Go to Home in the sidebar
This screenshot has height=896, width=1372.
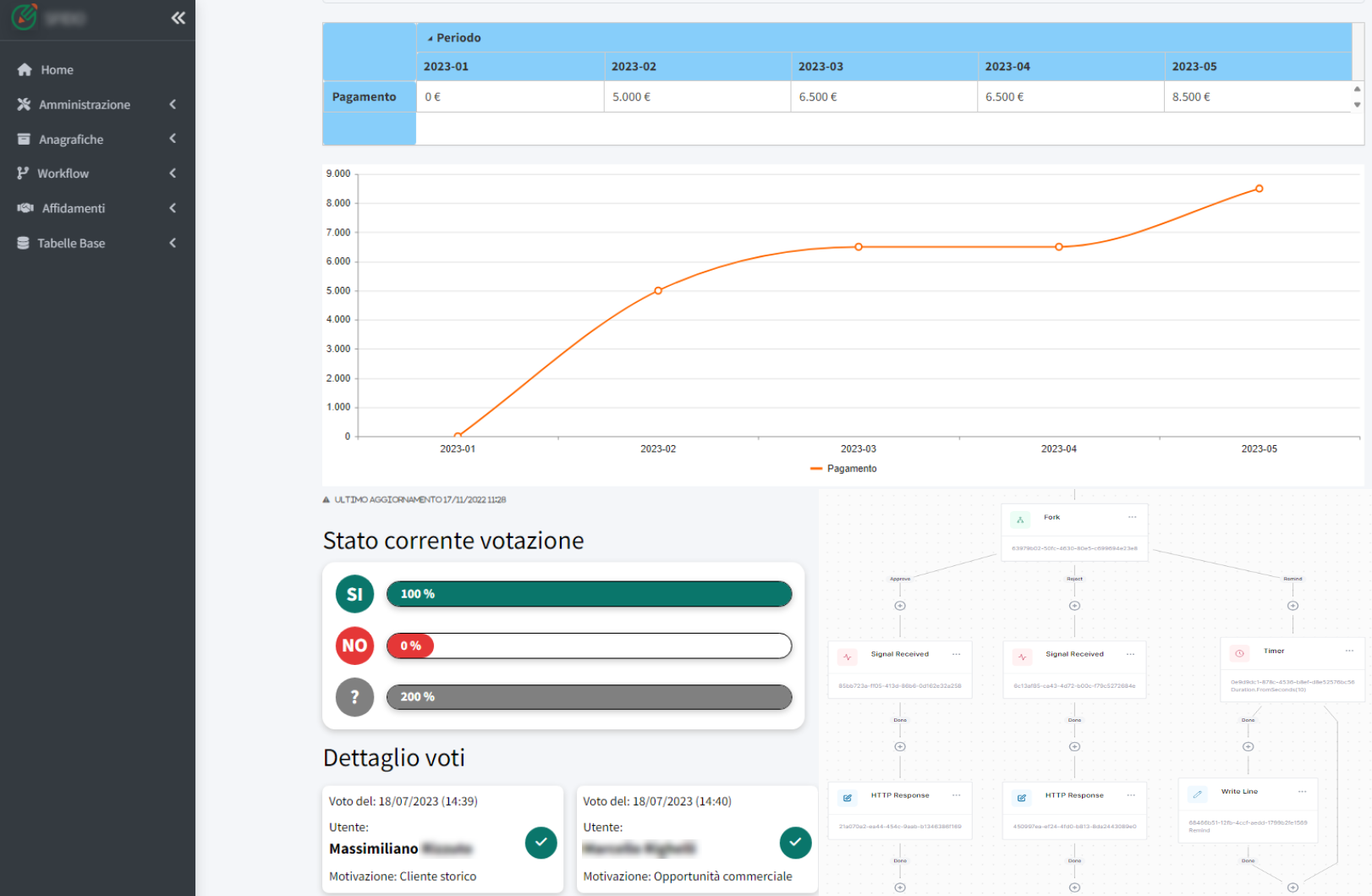57,70
